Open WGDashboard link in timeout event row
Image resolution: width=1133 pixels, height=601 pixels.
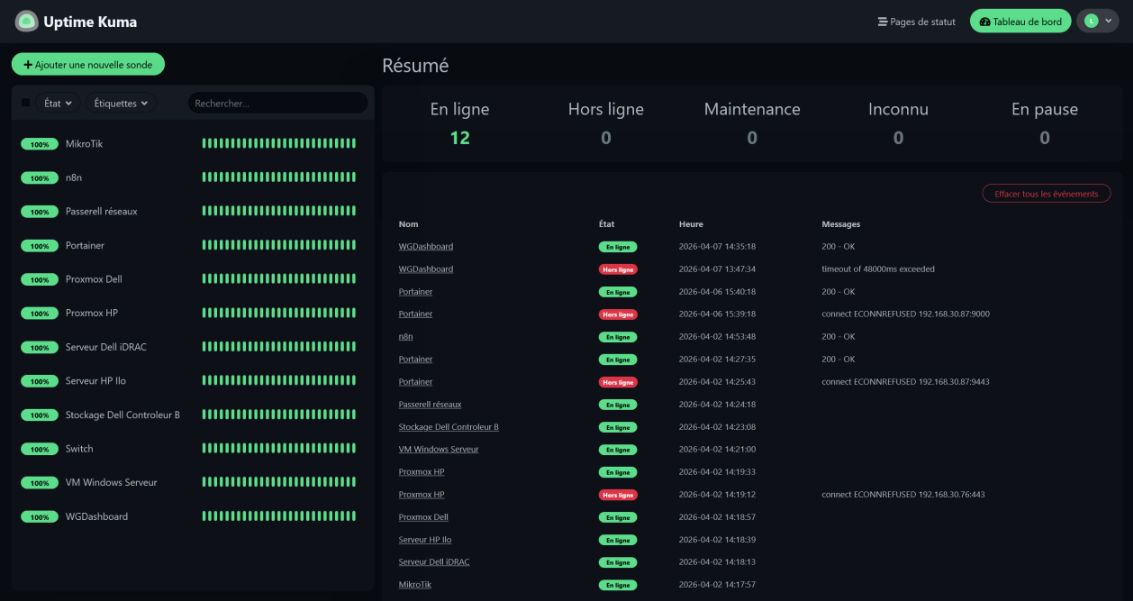click(426, 269)
